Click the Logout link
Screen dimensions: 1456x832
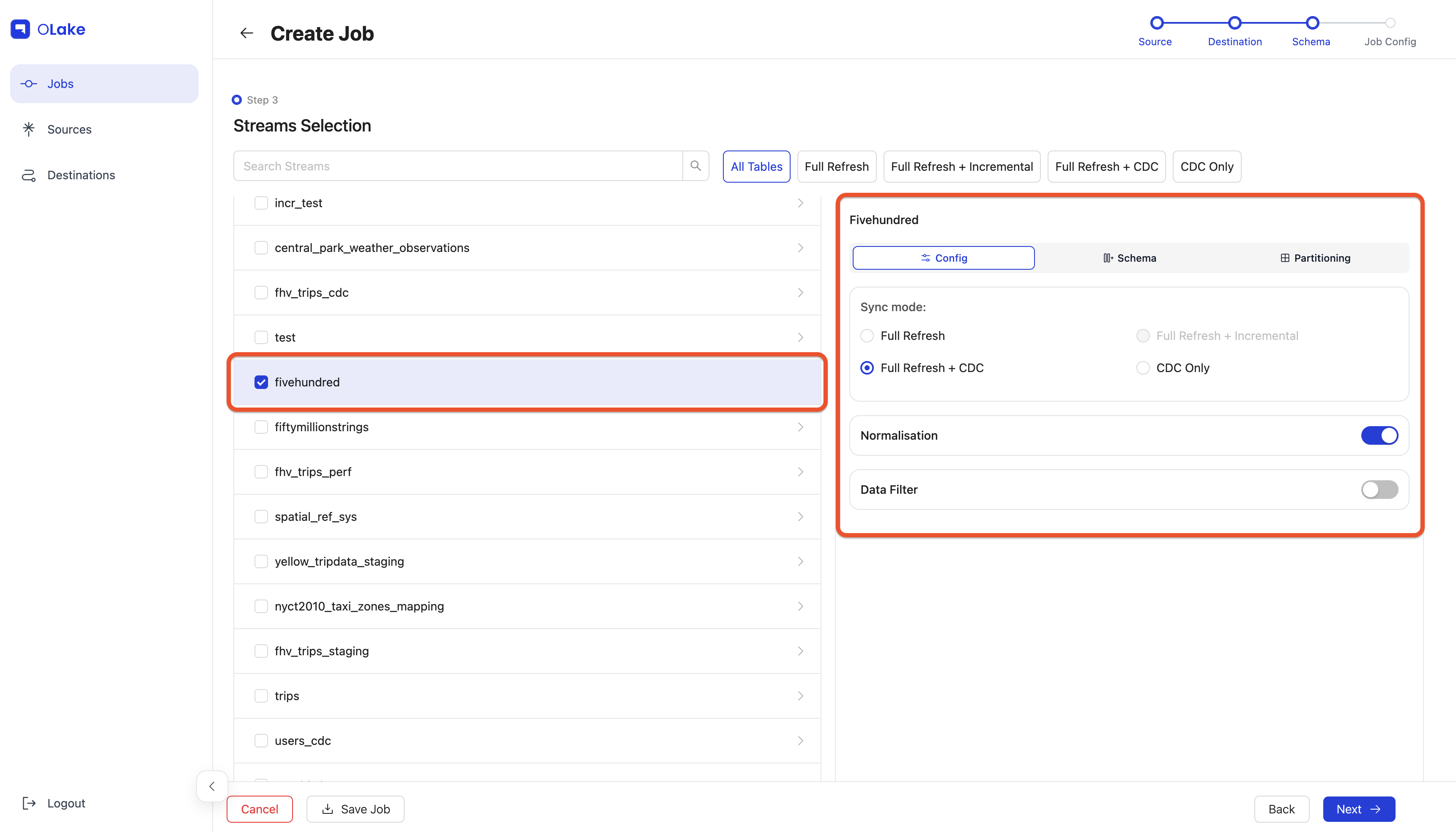pyautogui.click(x=66, y=803)
